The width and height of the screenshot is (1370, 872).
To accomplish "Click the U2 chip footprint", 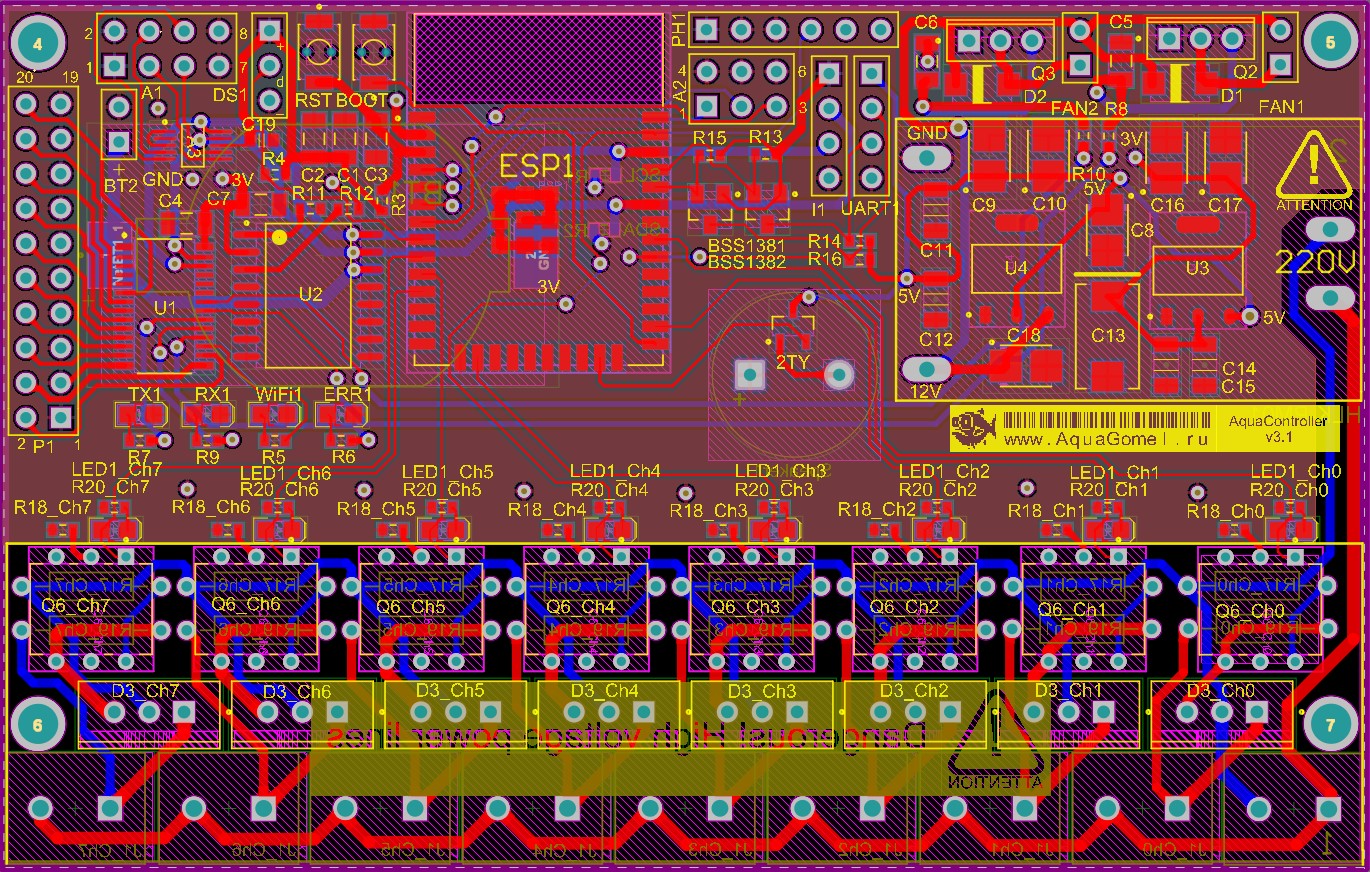I will coord(308,297).
